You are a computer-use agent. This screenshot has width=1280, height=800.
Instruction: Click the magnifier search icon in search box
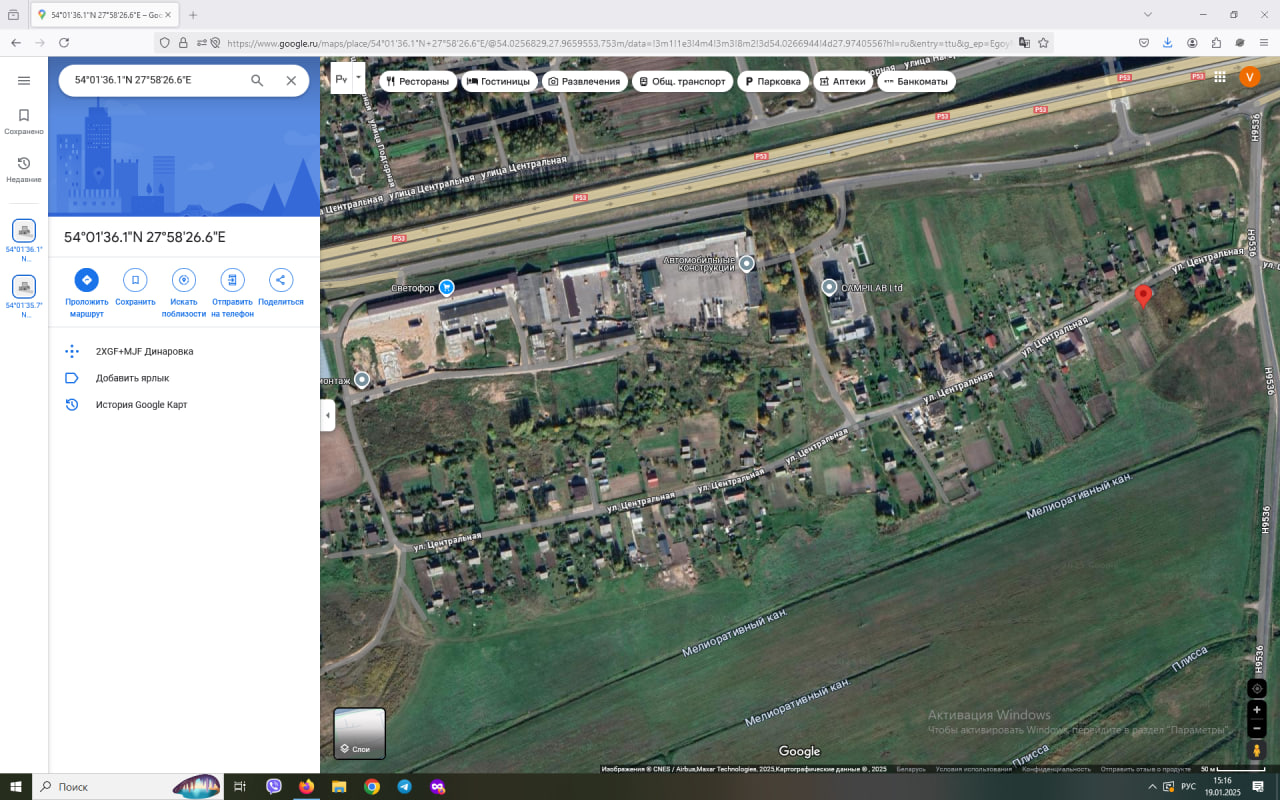pyautogui.click(x=257, y=81)
